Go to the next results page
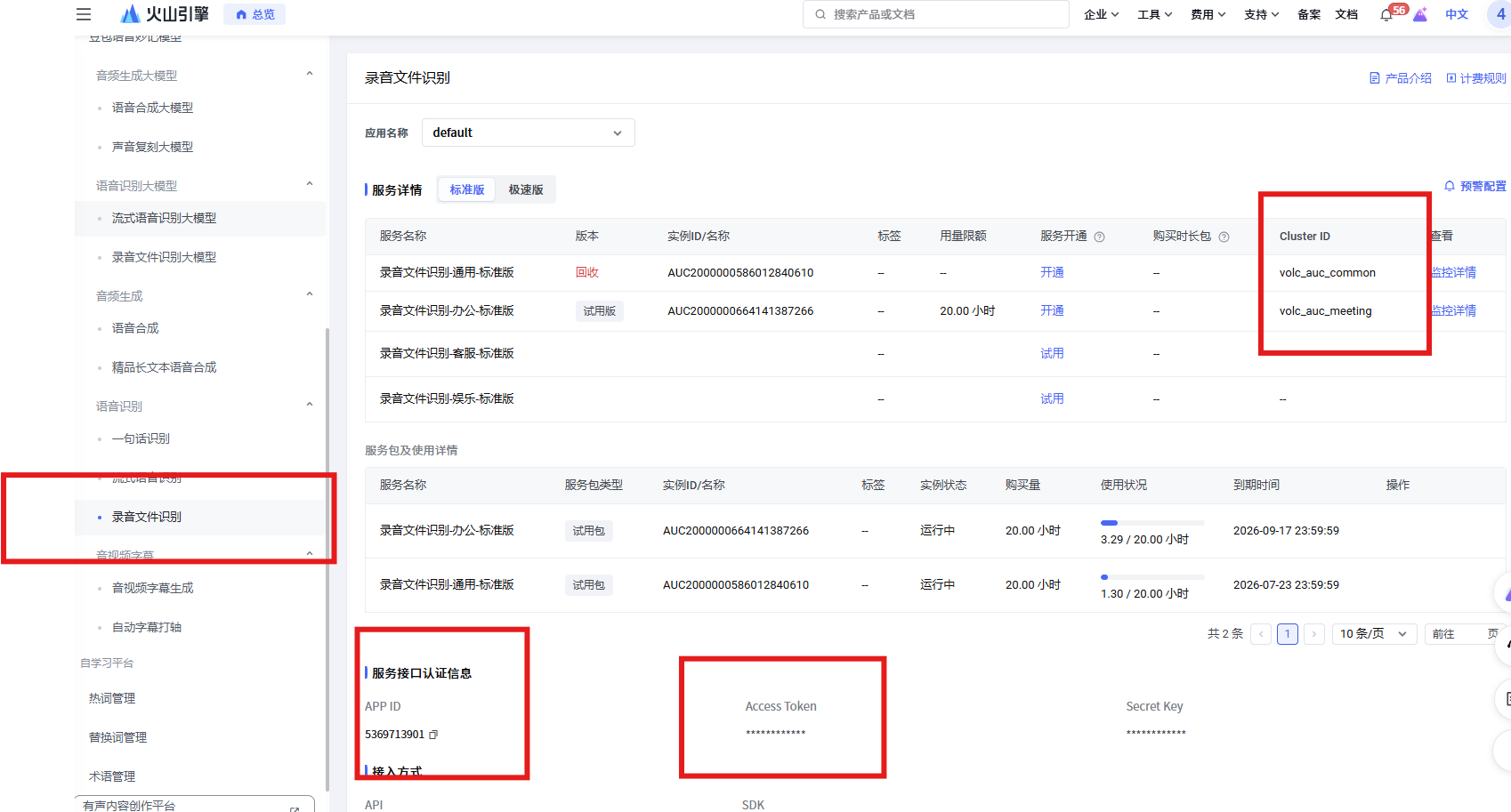1511x812 pixels. [x=1314, y=634]
